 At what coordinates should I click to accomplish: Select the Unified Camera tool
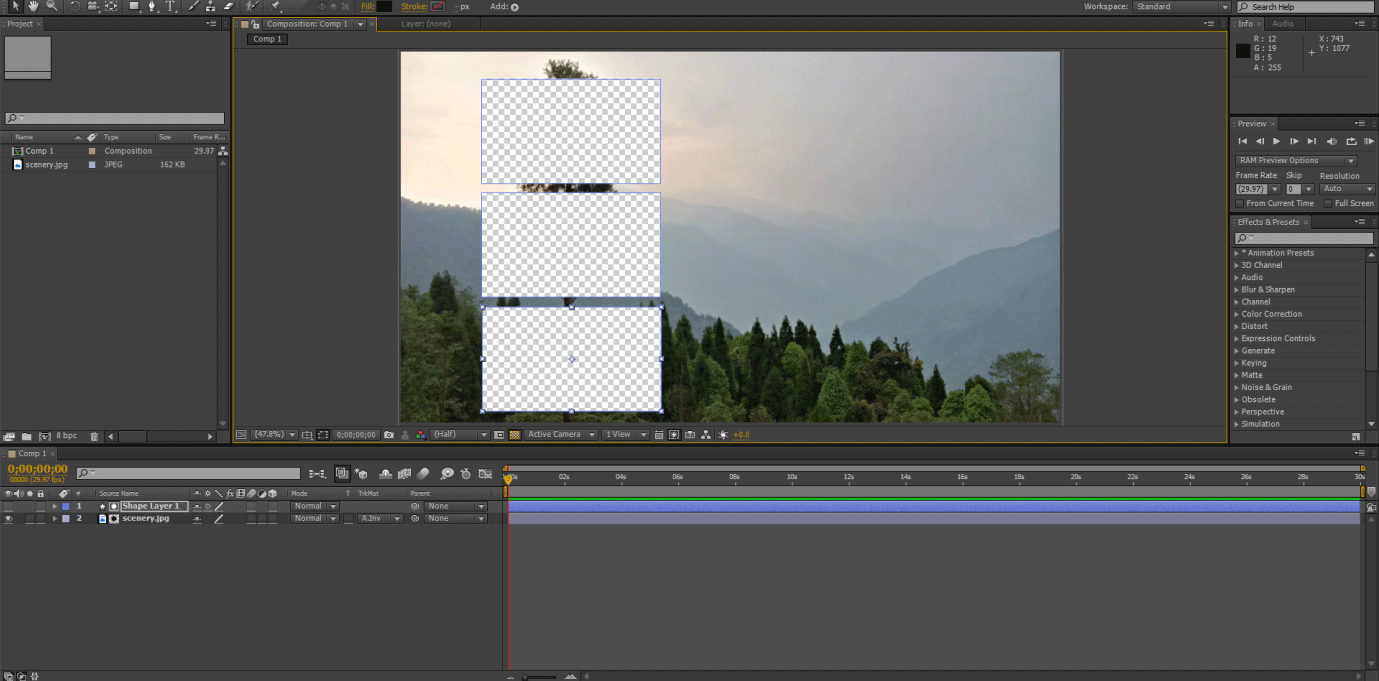click(93, 6)
